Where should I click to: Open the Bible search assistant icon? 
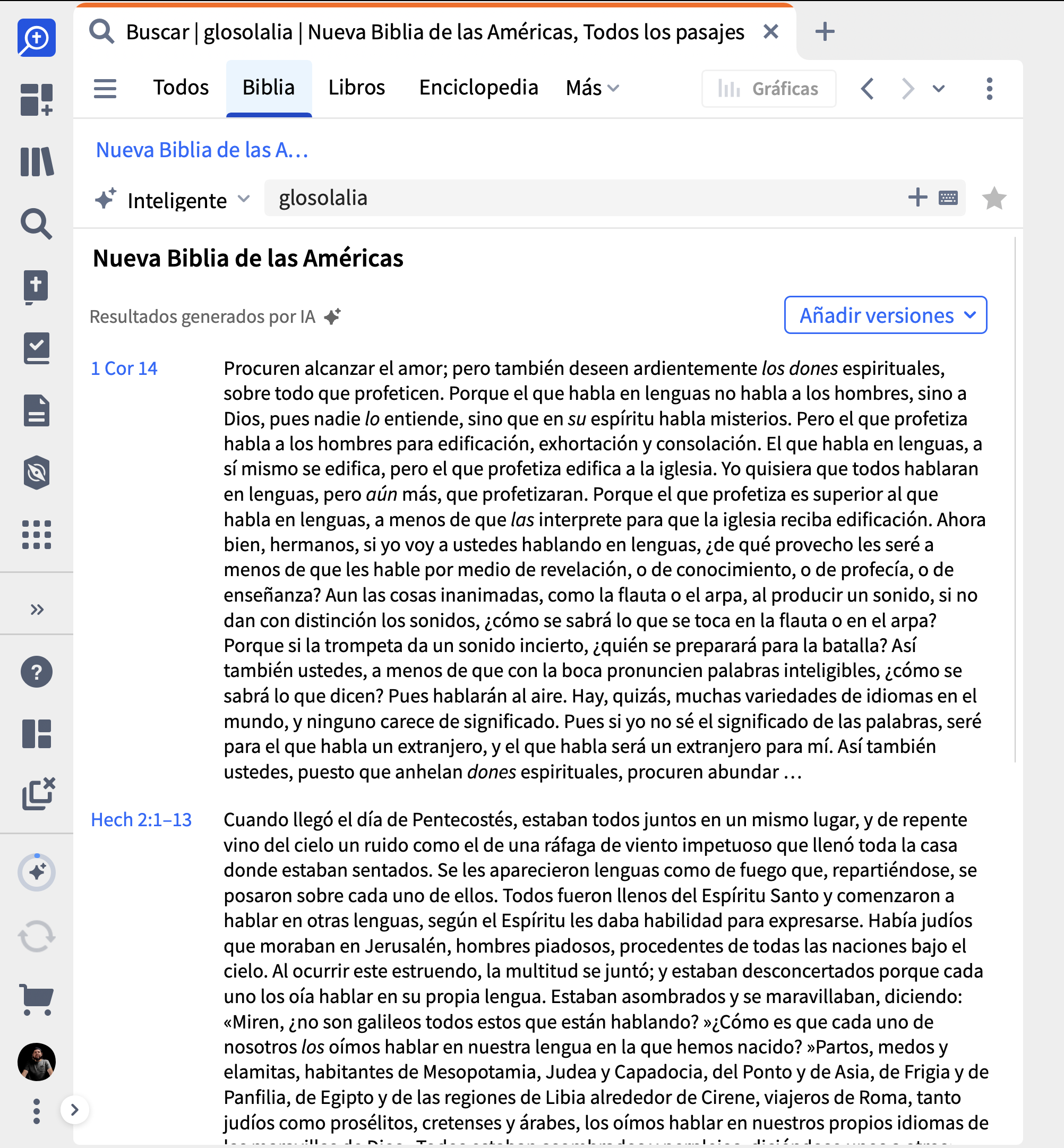(36, 38)
